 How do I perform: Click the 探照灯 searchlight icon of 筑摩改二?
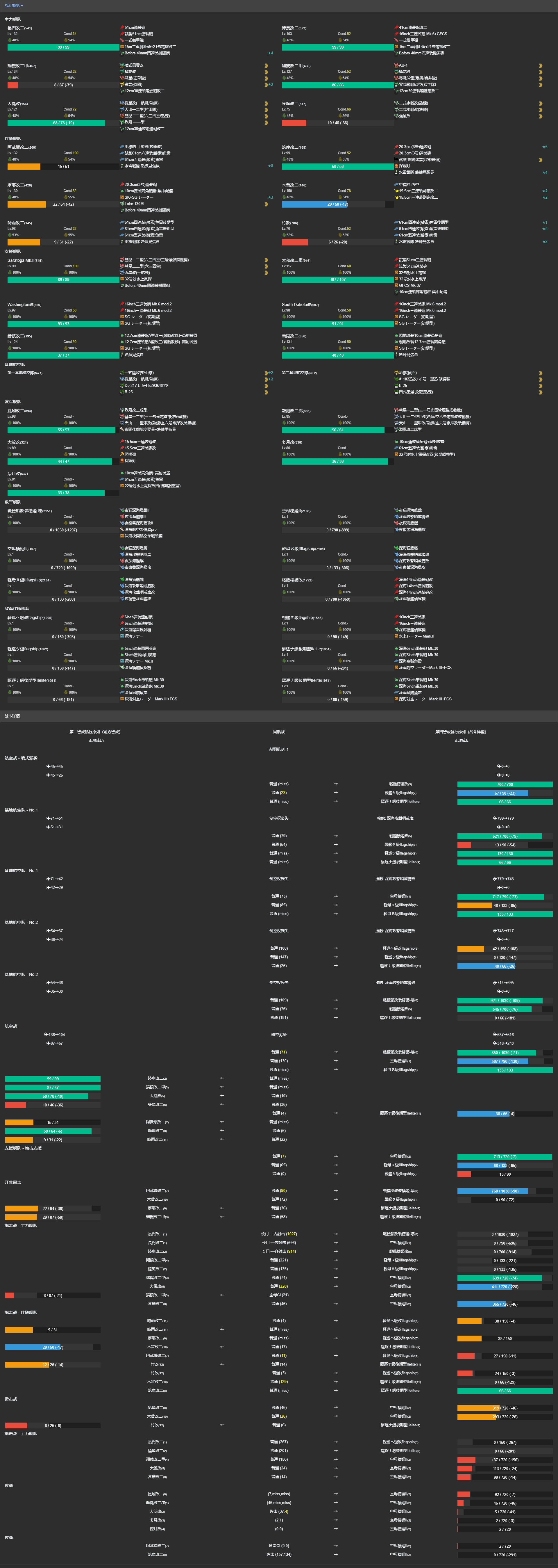[x=397, y=165]
